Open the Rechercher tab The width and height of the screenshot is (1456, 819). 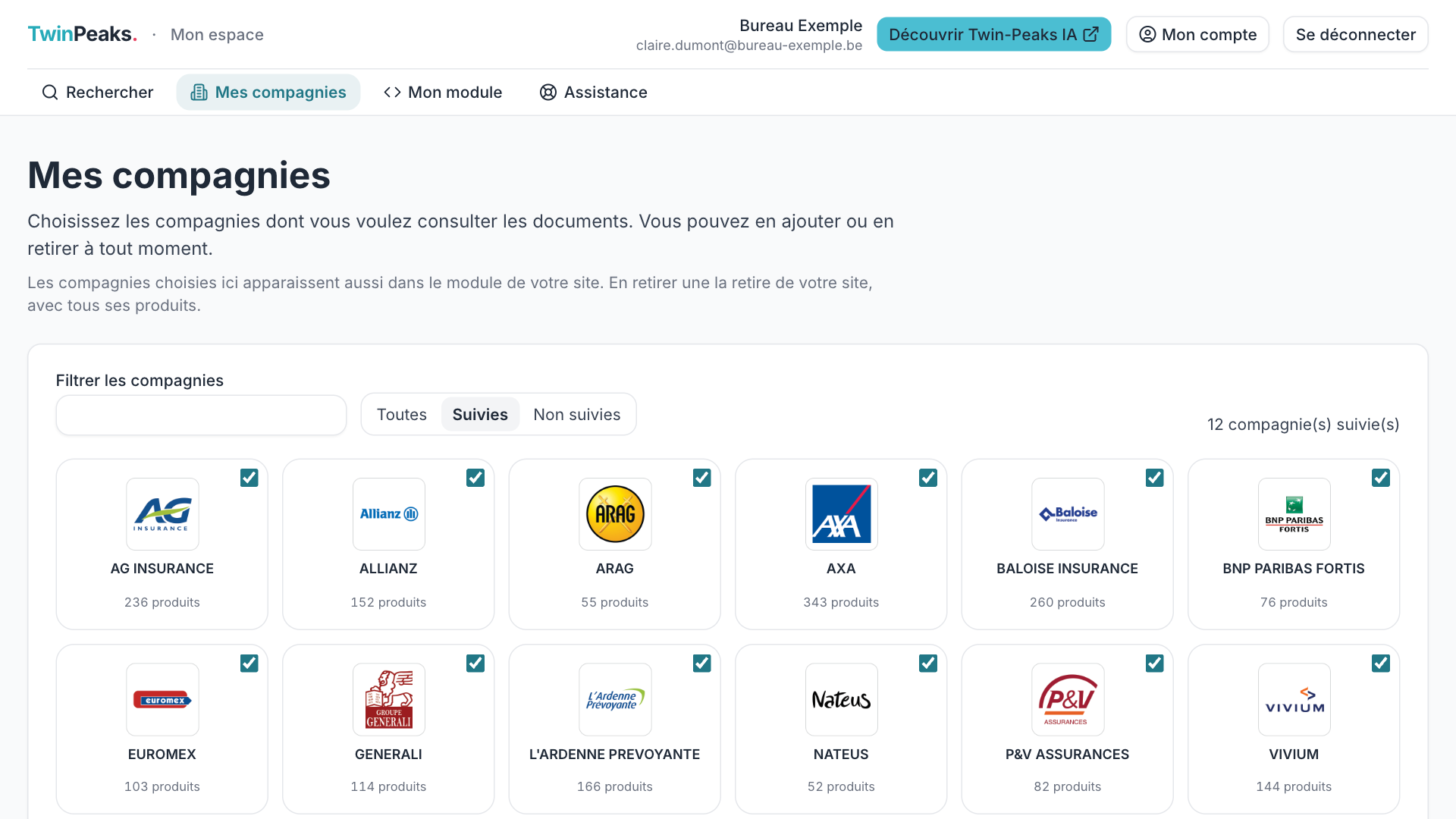coord(97,93)
